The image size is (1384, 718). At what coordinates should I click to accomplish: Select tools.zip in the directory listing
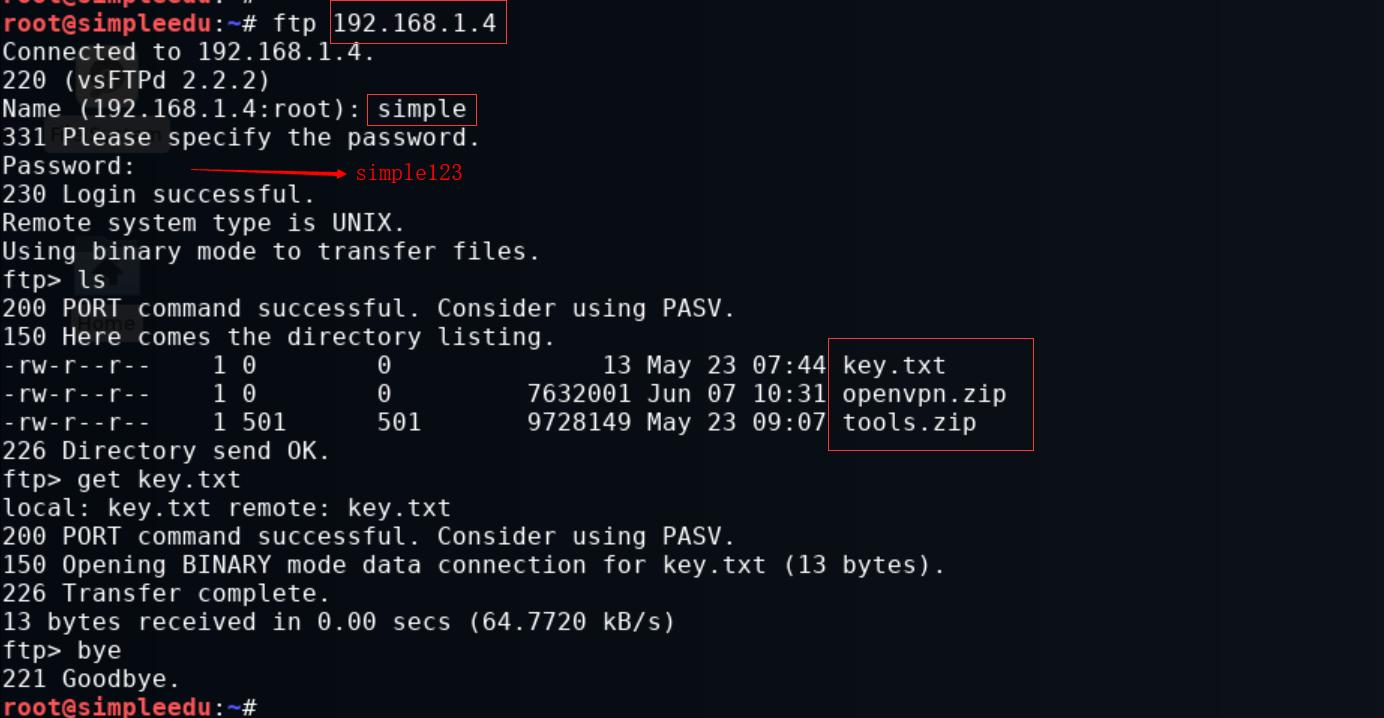(909, 422)
